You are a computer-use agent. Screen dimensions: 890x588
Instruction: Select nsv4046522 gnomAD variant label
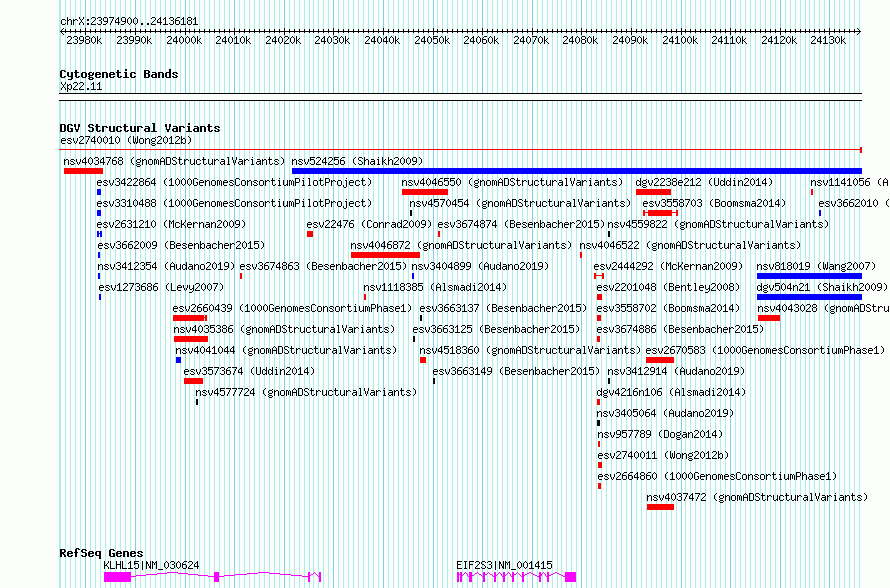pos(690,245)
